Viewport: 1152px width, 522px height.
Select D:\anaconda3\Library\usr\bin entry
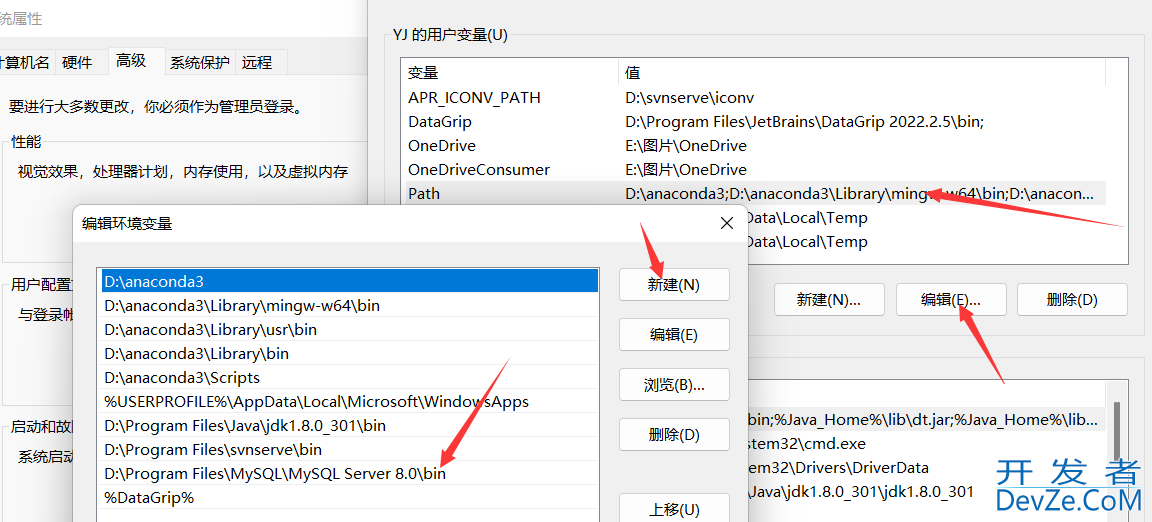(350, 329)
